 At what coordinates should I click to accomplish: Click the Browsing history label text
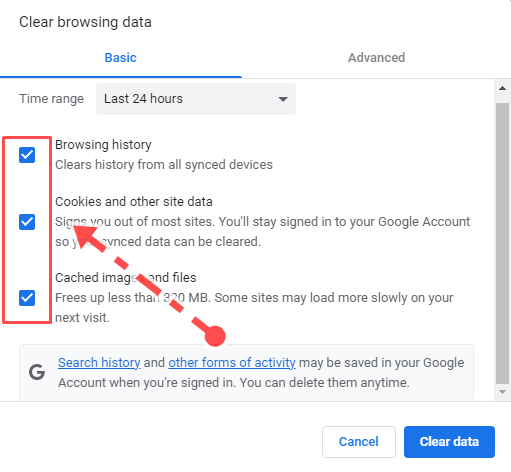point(103,145)
